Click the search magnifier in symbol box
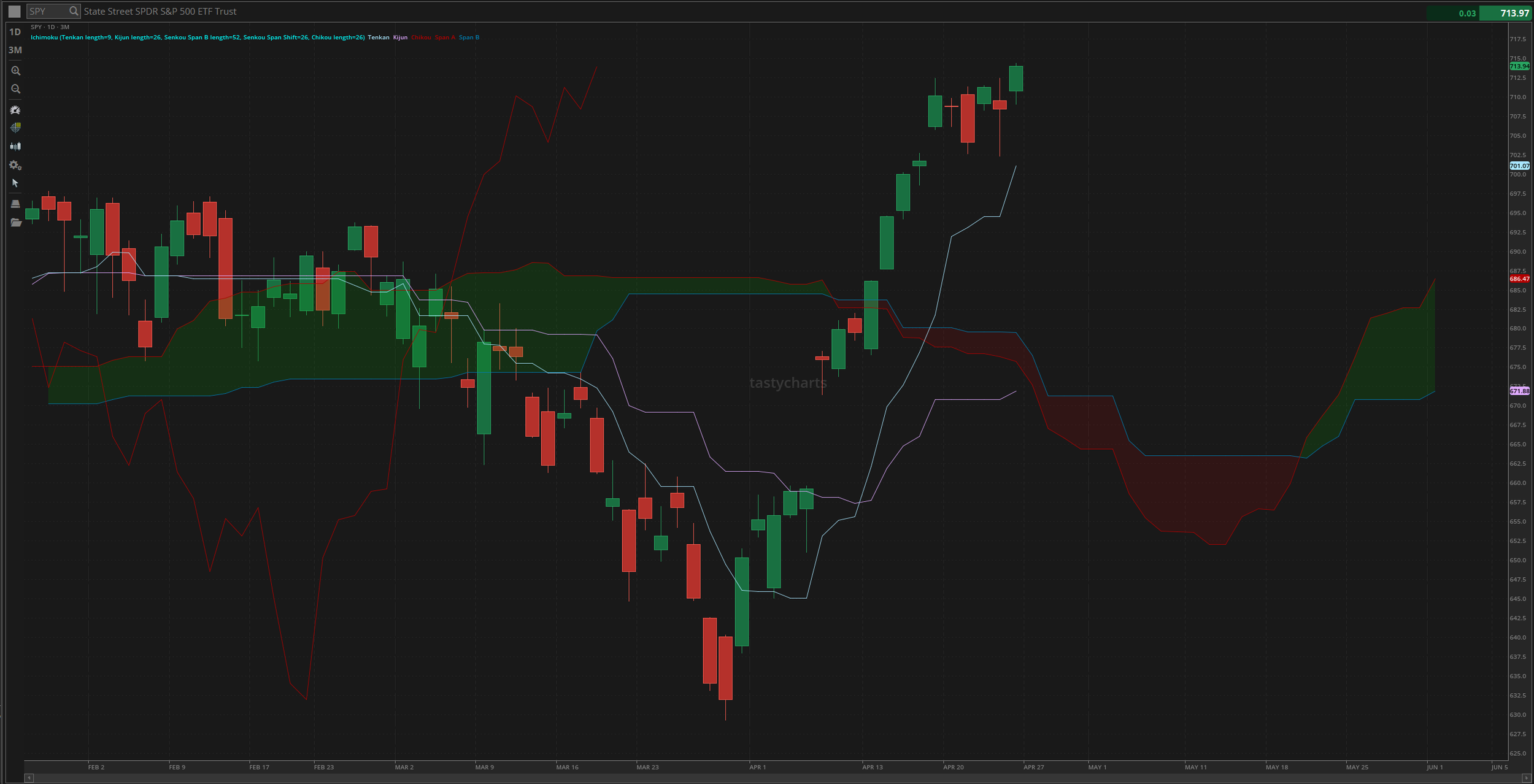 click(73, 11)
